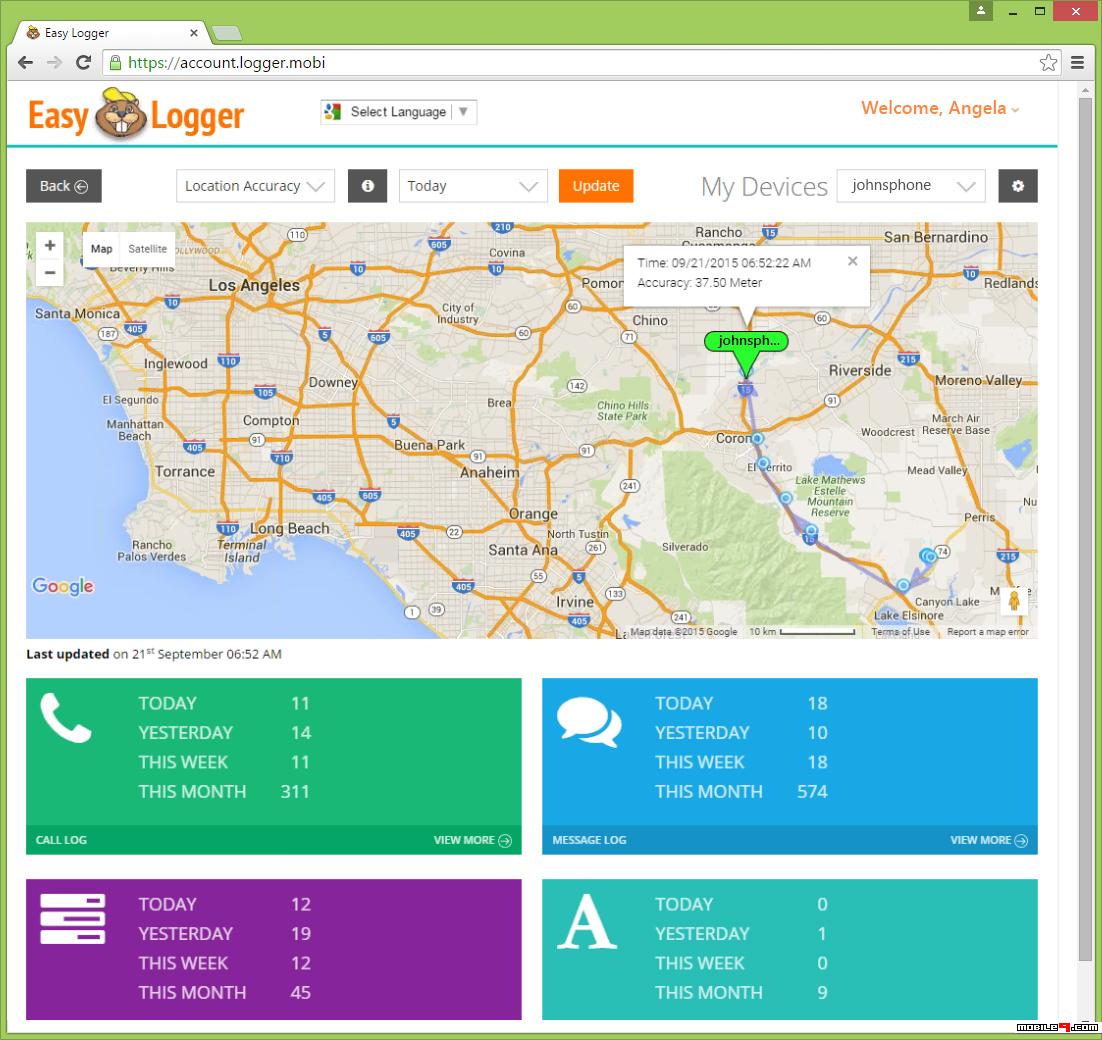Bookmark the page using the star icon

(1048, 62)
